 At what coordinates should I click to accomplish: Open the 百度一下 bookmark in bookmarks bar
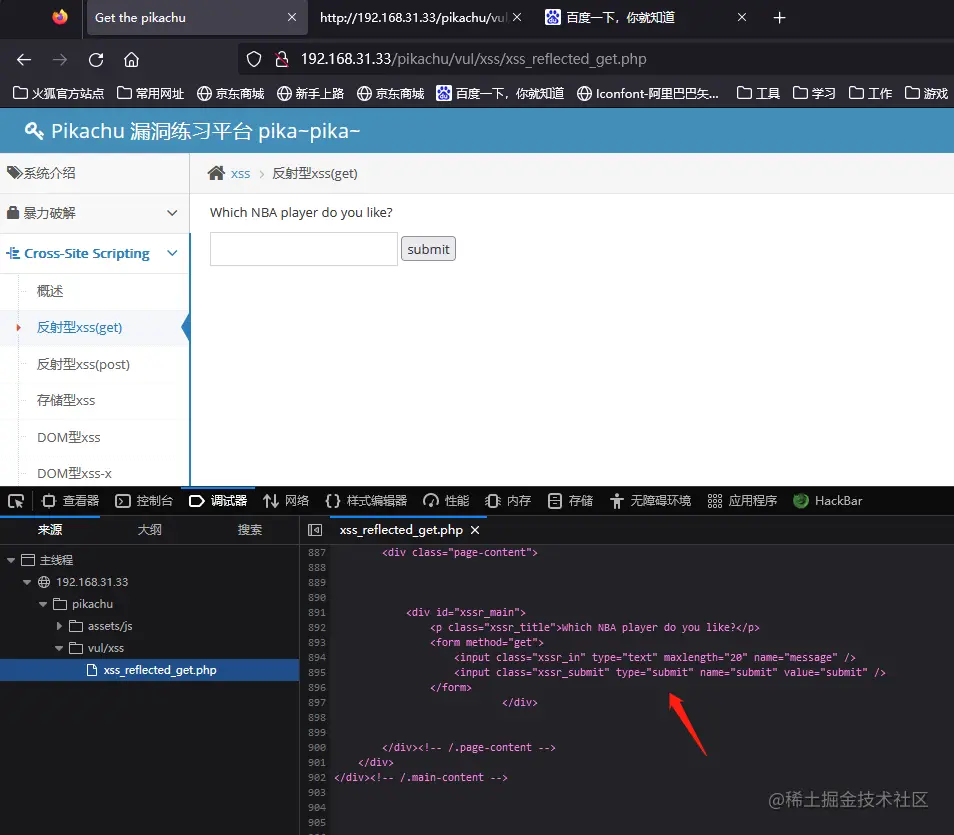pyautogui.click(x=500, y=93)
